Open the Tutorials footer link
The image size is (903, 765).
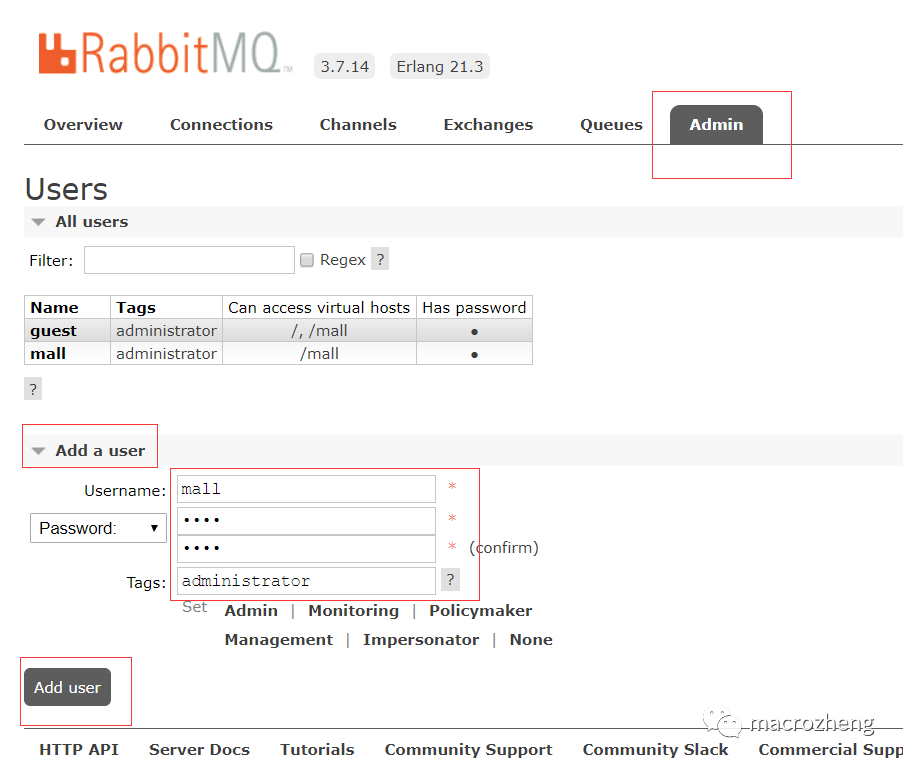pyautogui.click(x=317, y=748)
